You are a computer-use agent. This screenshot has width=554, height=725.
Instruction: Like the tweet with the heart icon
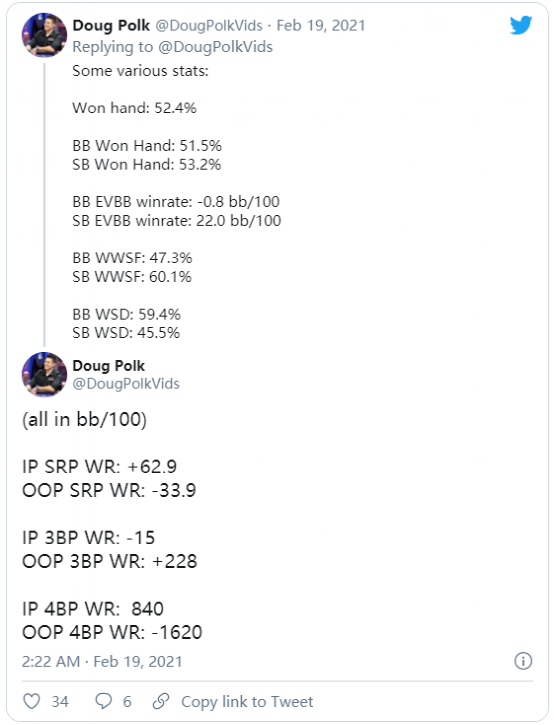tap(31, 701)
